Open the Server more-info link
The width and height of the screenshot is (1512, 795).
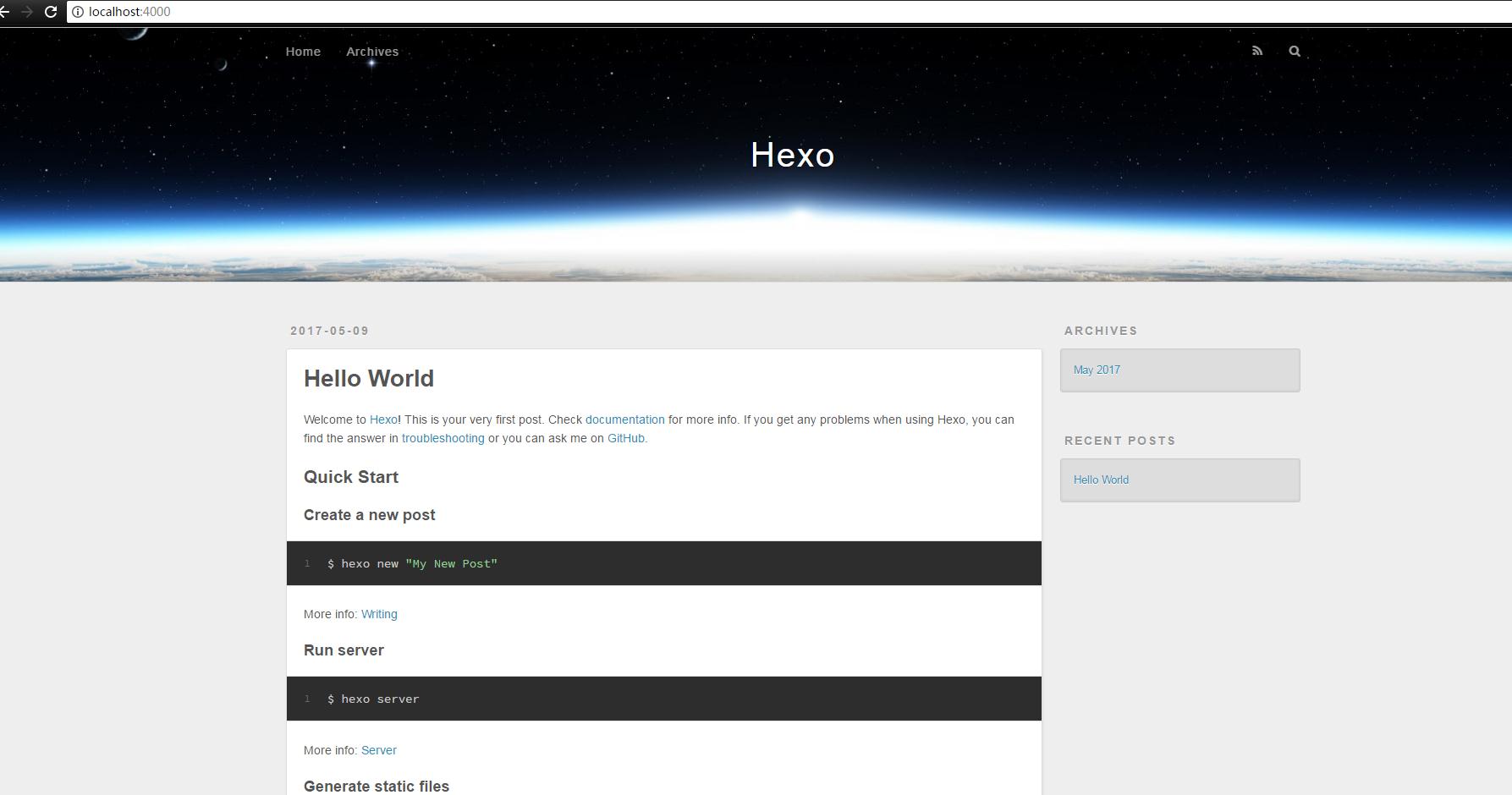point(379,750)
